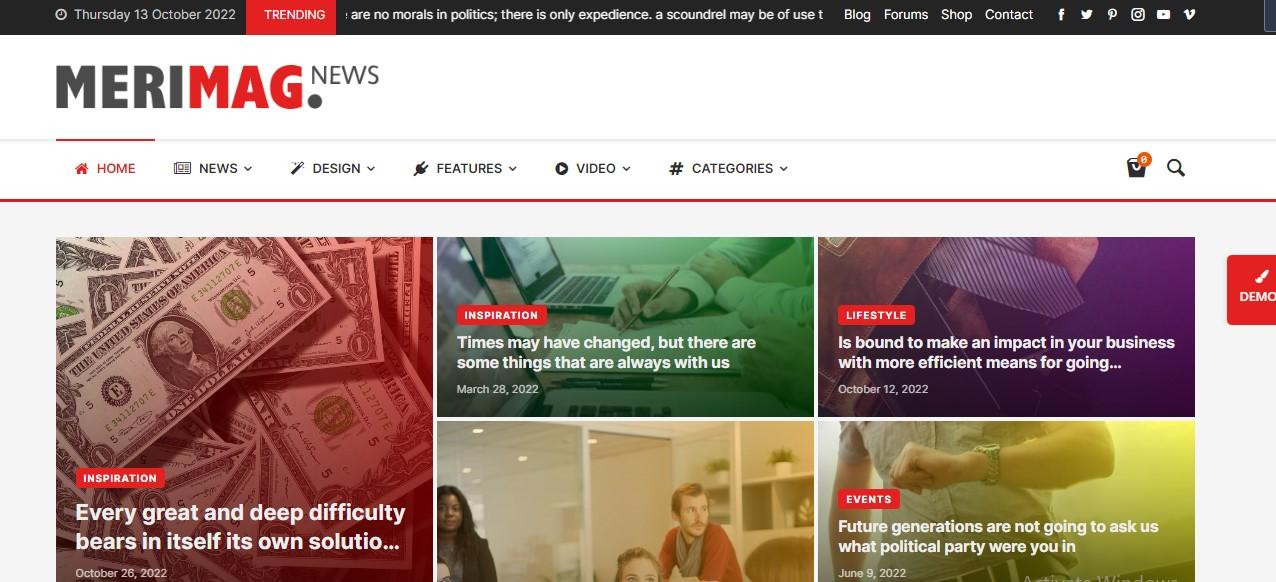Open site search via magnifier icon
The width and height of the screenshot is (1276, 582).
pos(1176,168)
